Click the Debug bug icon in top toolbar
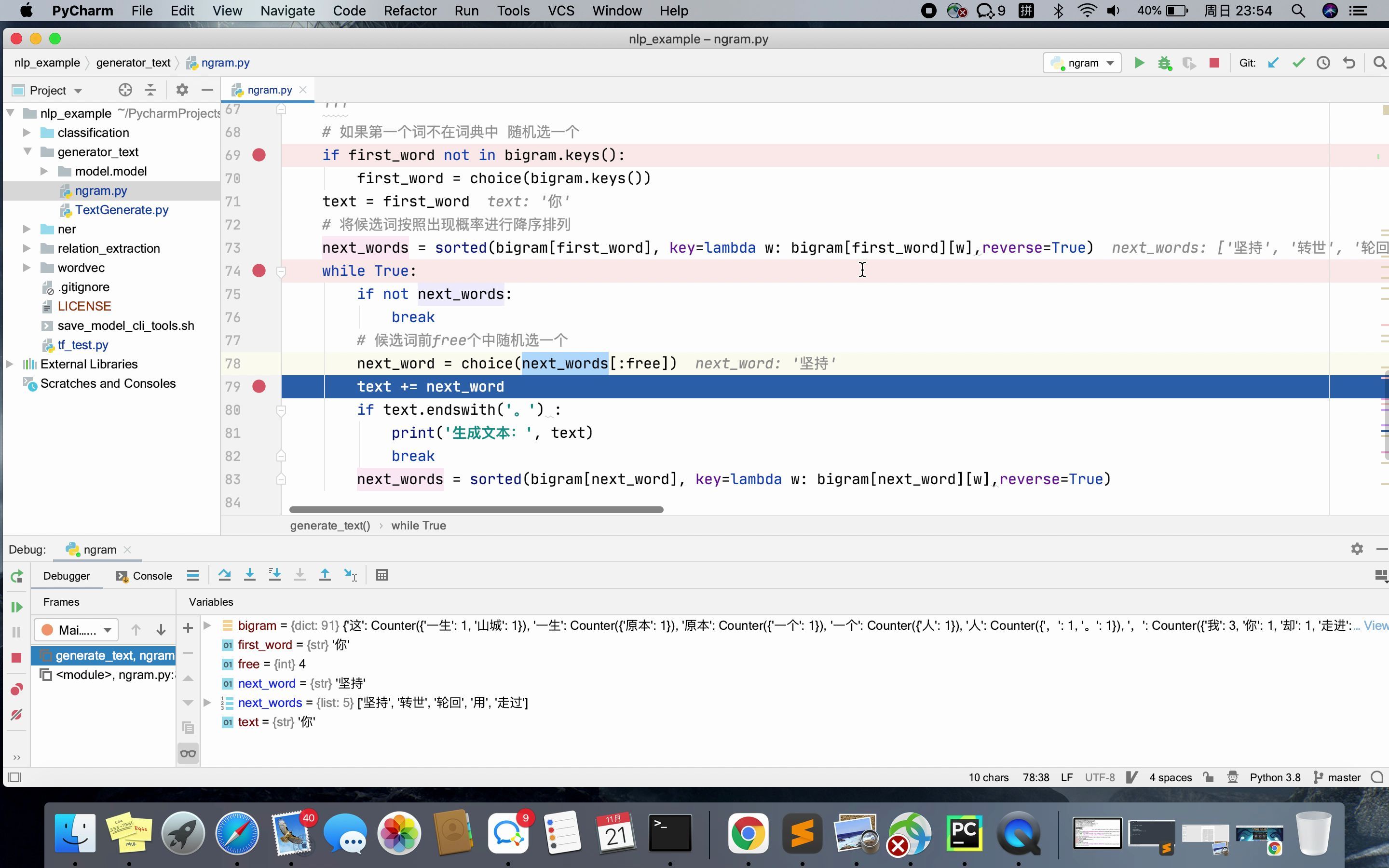The height and width of the screenshot is (868, 1389). tap(1165, 63)
